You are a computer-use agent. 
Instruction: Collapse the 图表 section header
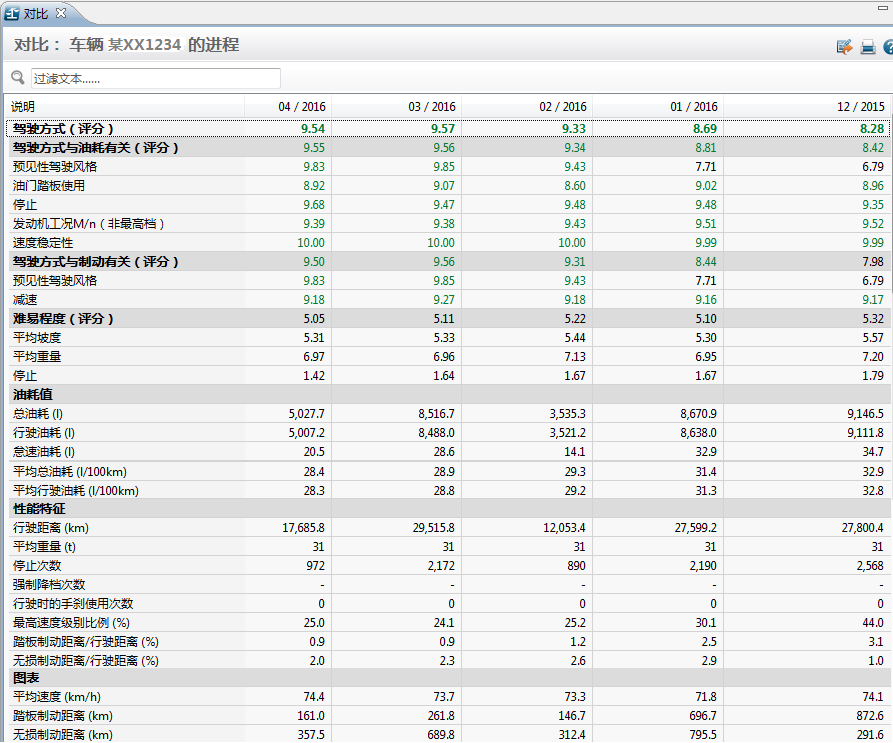[25, 680]
